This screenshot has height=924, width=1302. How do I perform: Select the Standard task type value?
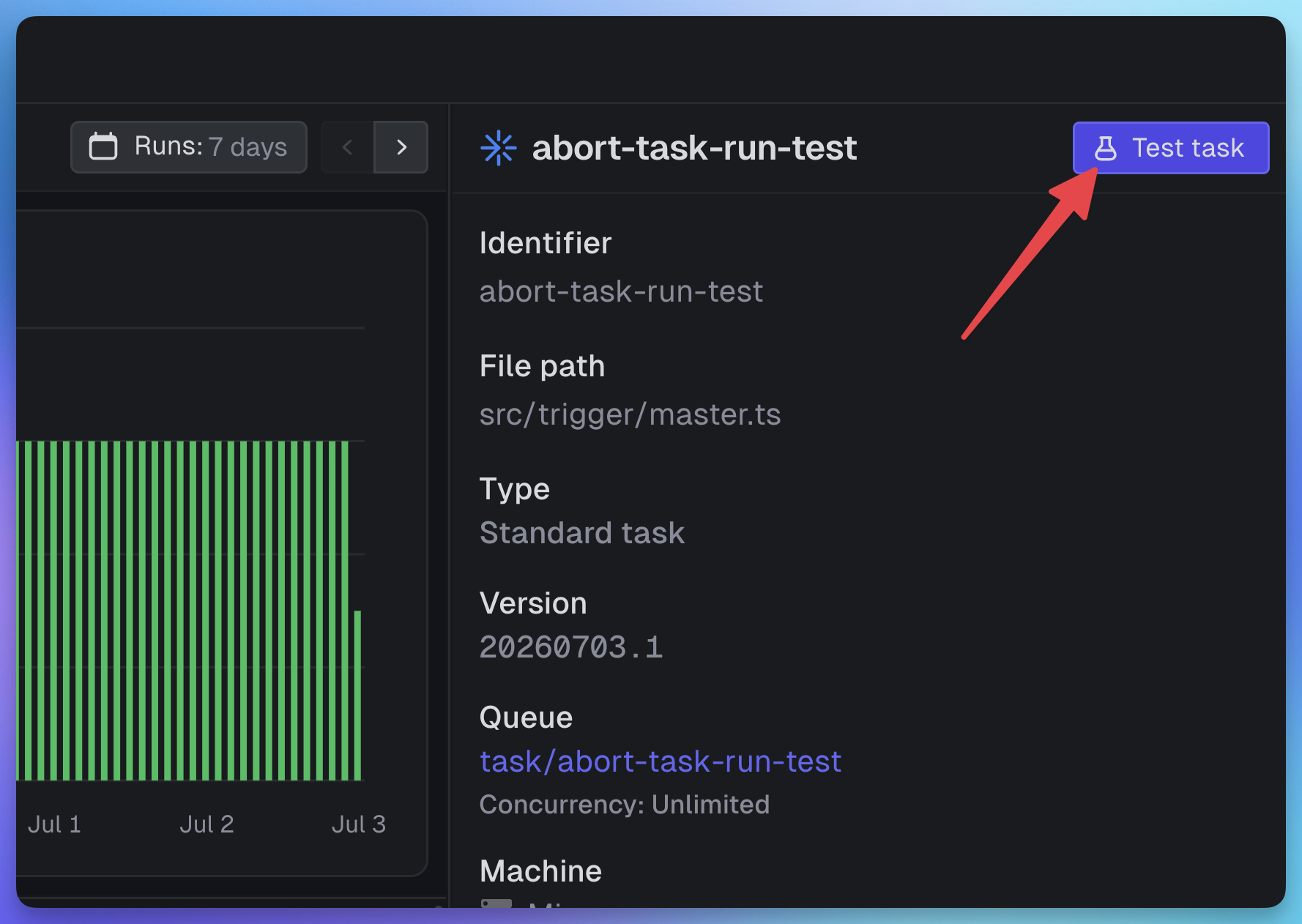coord(582,533)
